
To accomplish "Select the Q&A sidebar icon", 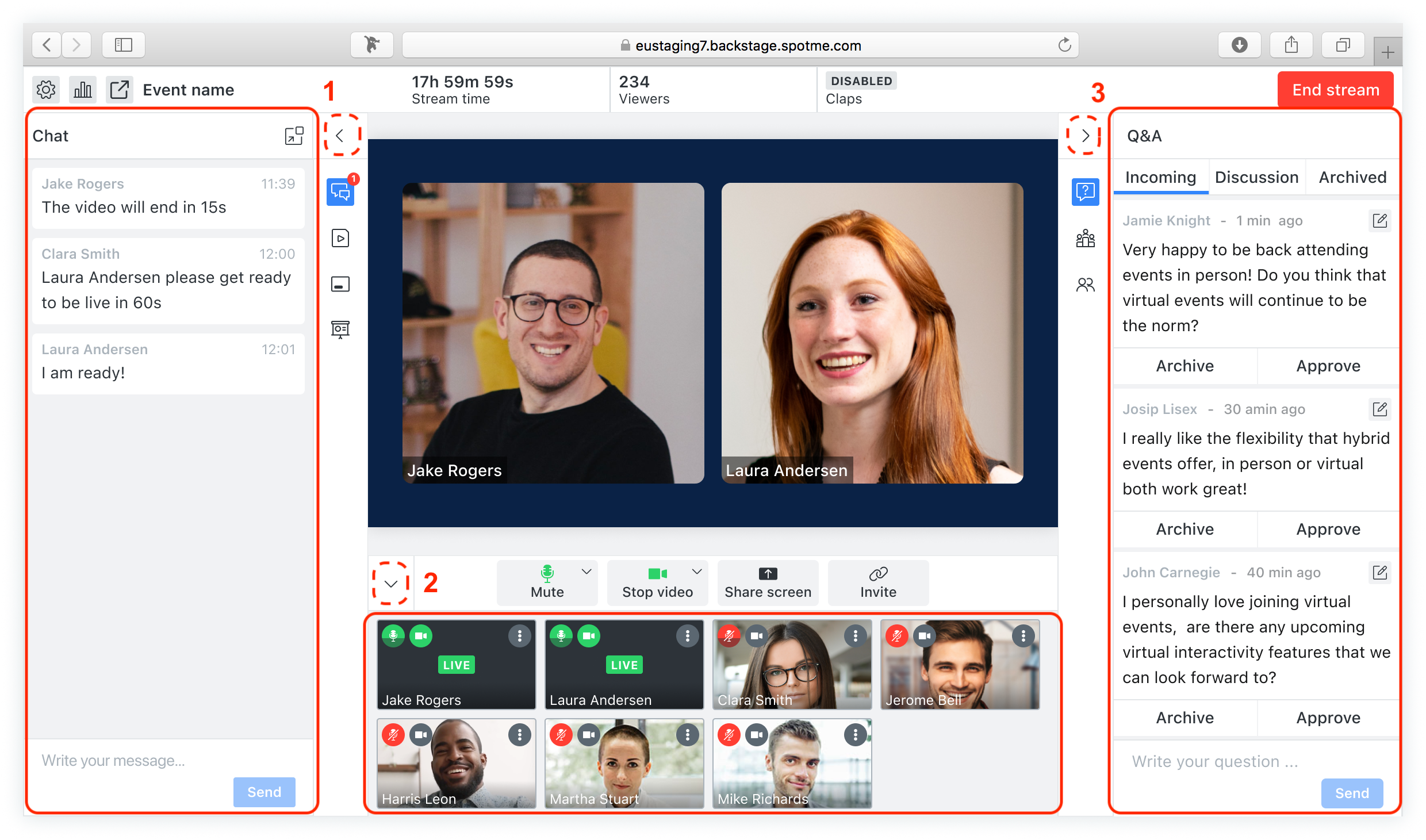I will point(1086,192).
